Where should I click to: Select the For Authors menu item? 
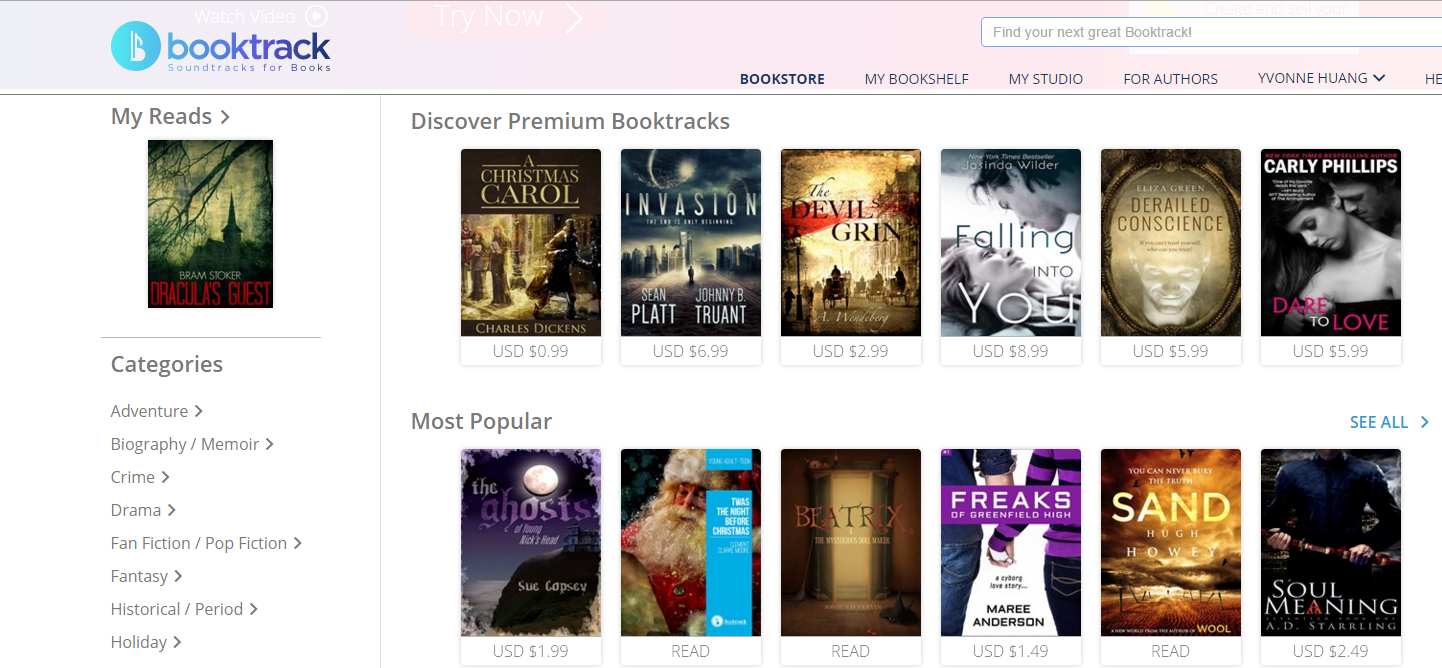point(1171,79)
